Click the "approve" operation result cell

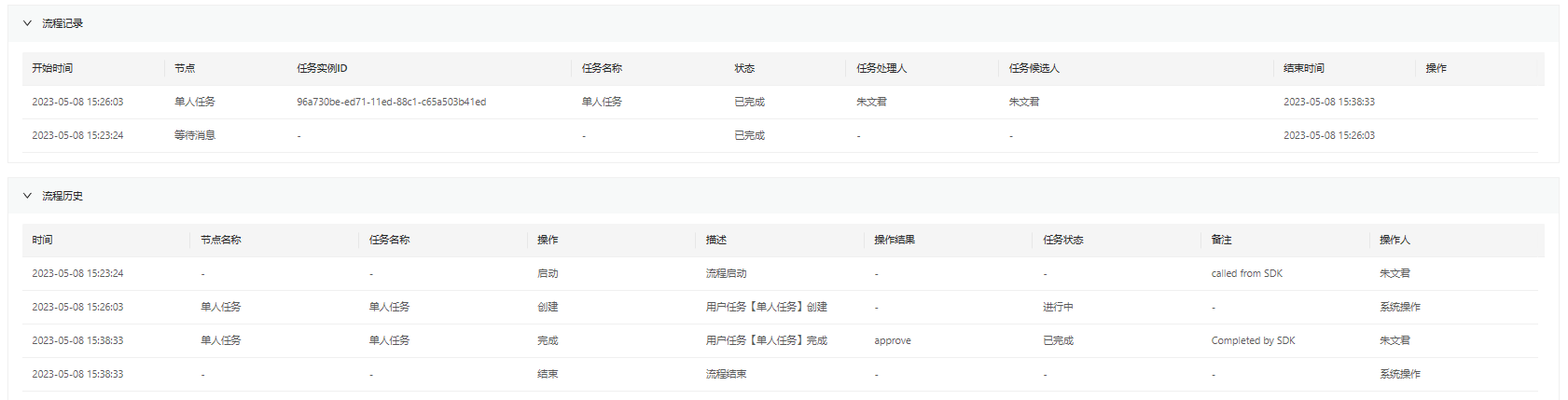(x=892, y=340)
